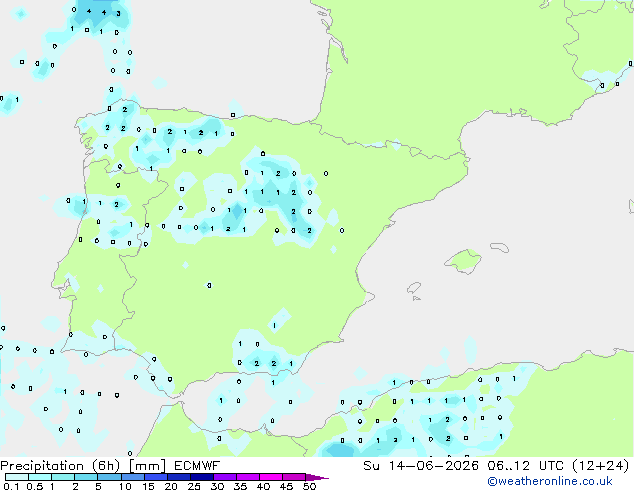This screenshot has width=634, height=490.
Task: Click the 'UTC' label
Action: [x=552, y=466]
